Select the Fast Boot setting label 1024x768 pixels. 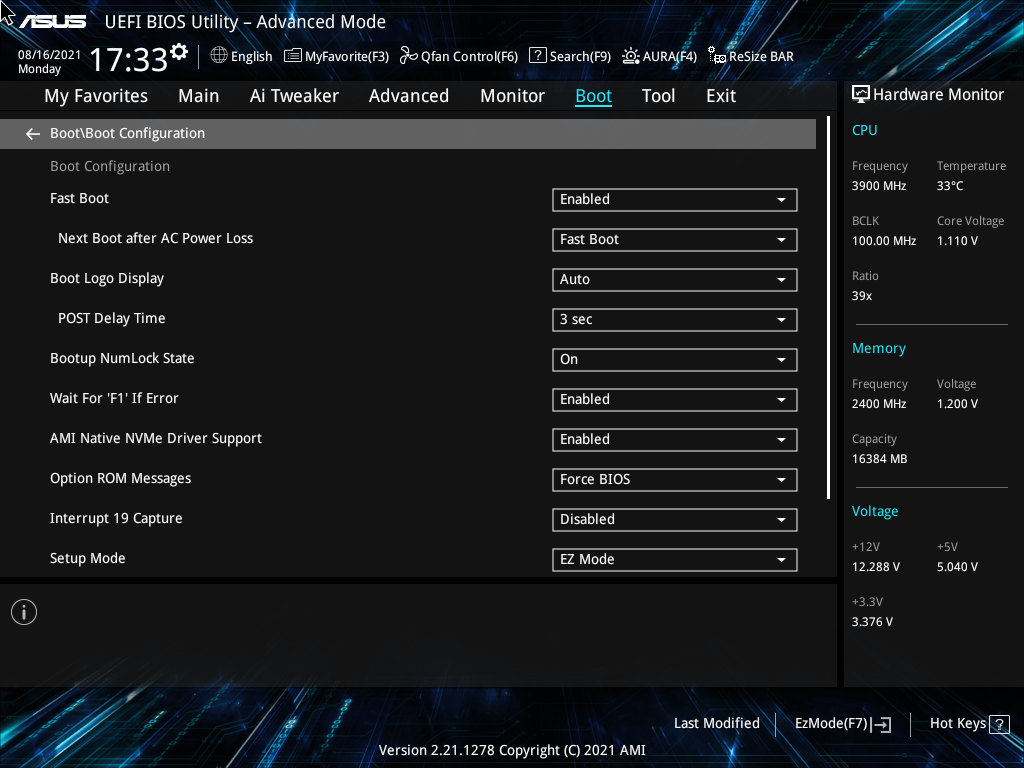(x=79, y=199)
